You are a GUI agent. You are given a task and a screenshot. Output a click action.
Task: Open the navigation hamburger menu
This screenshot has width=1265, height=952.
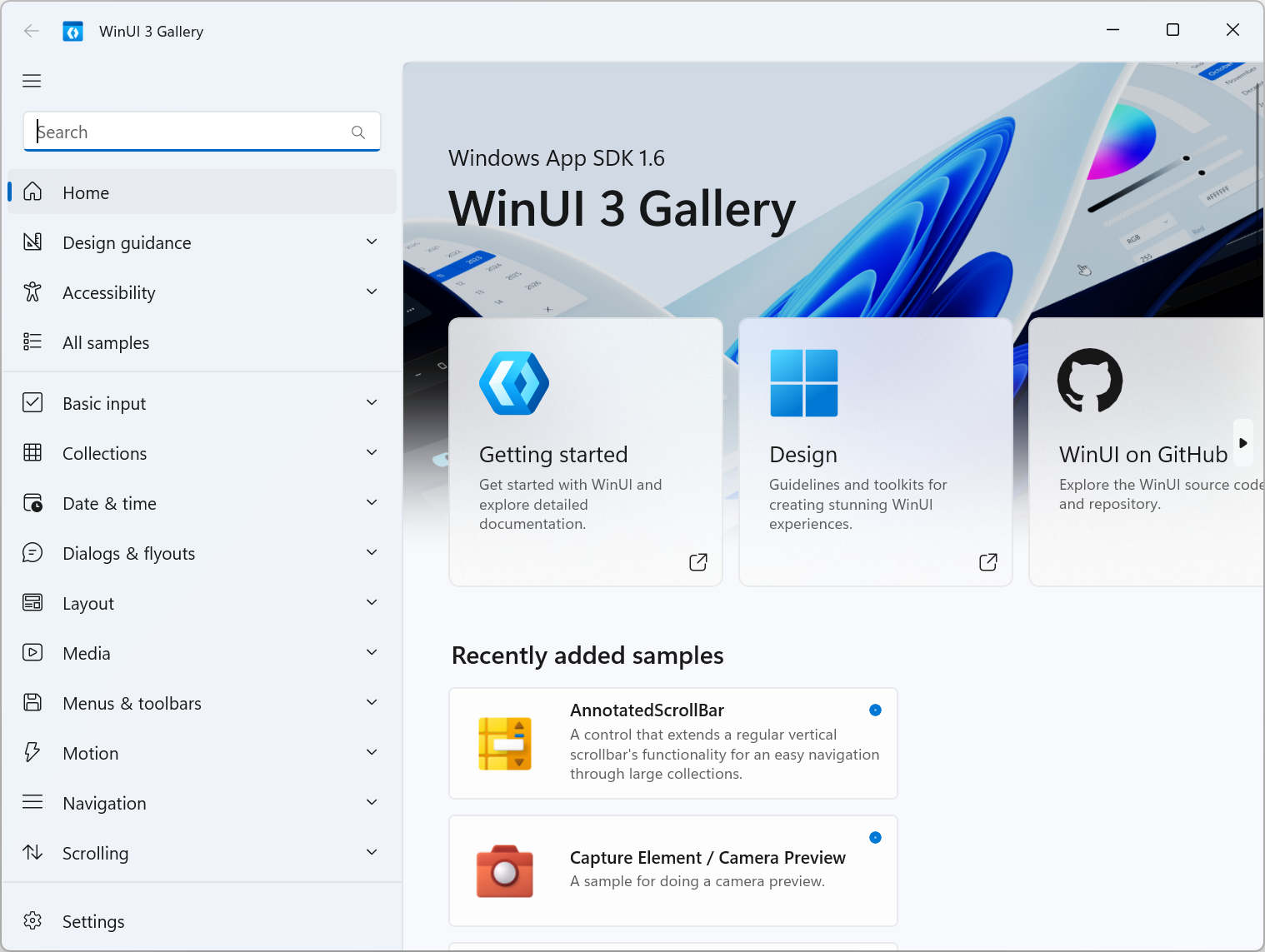click(32, 80)
